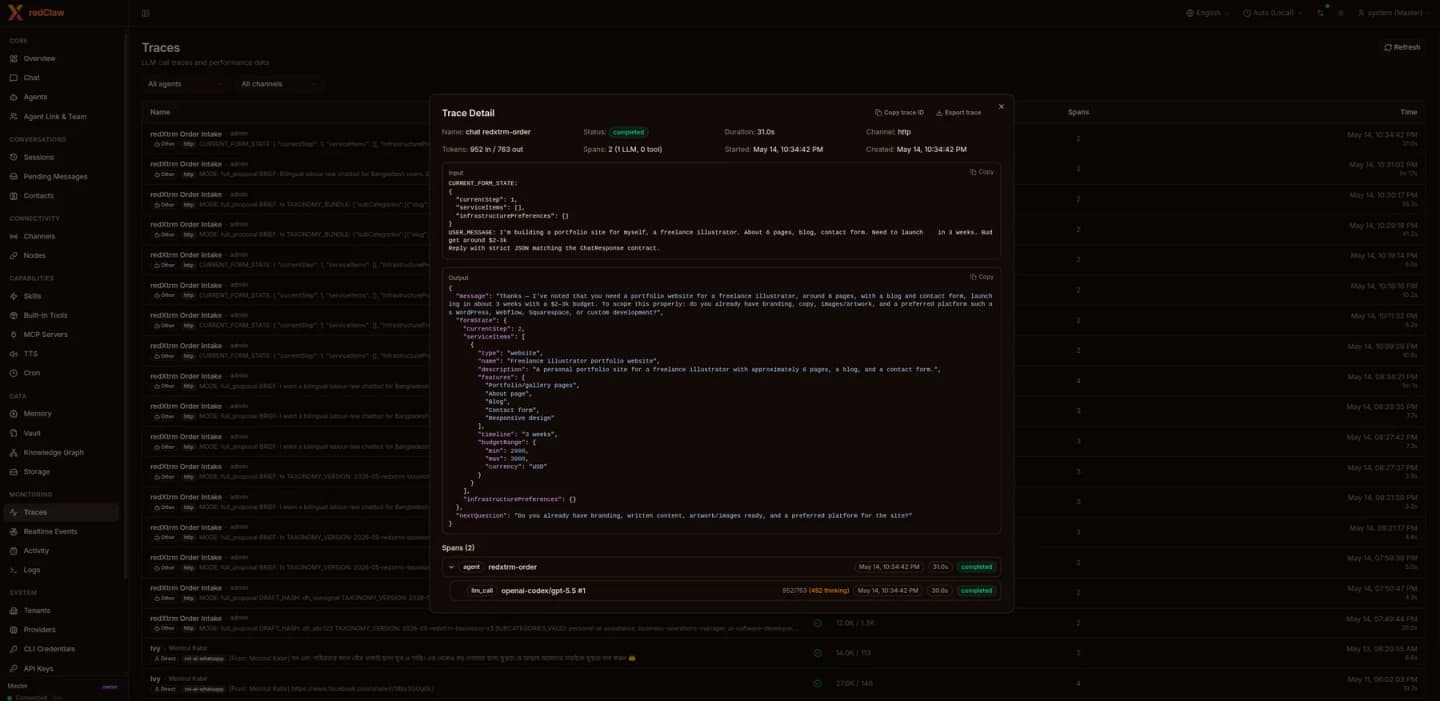The width and height of the screenshot is (1440, 701).
Task: Close the Trace Detail dialog
Action: [1001, 107]
